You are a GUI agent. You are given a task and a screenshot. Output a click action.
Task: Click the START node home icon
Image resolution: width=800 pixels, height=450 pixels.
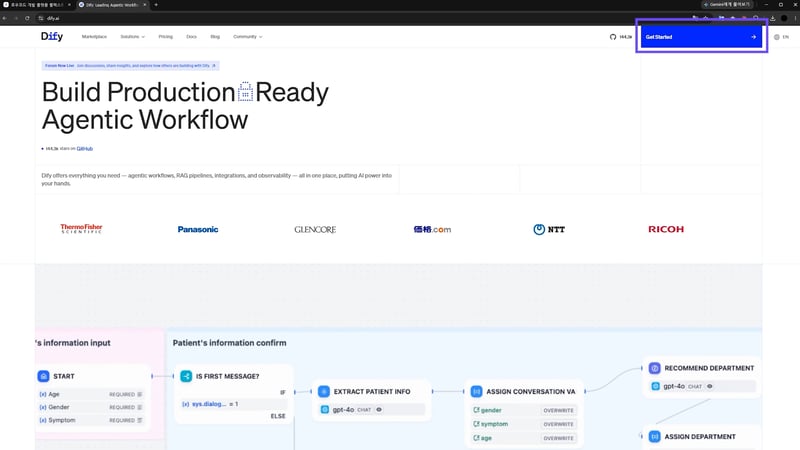tap(43, 376)
